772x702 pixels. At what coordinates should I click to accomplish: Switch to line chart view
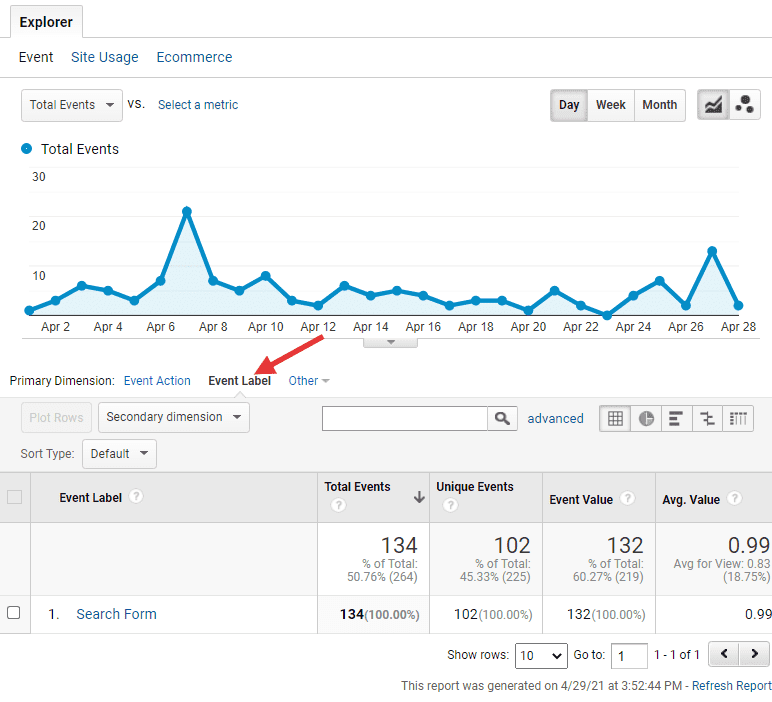pos(713,105)
